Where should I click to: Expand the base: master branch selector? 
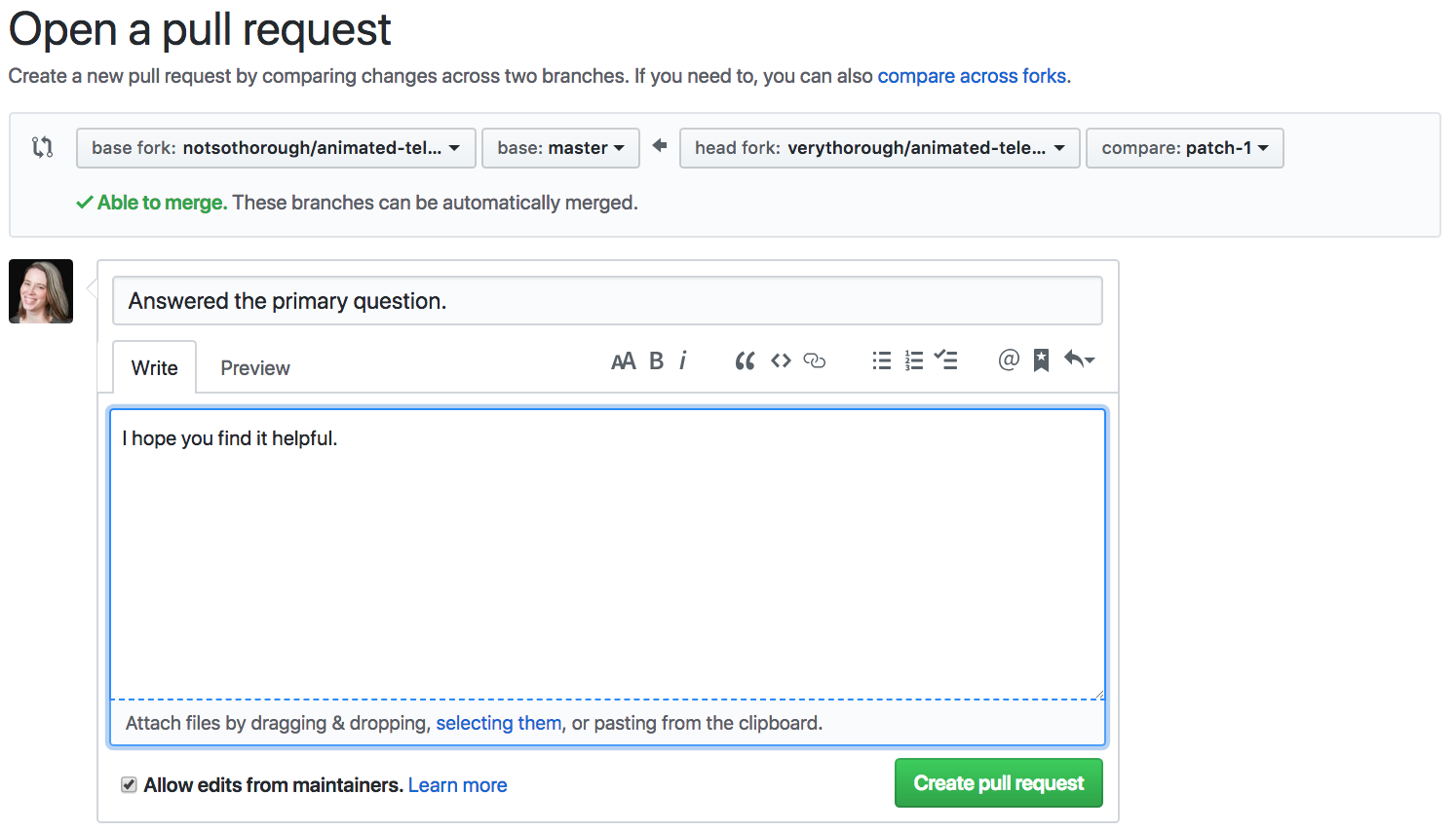point(560,148)
